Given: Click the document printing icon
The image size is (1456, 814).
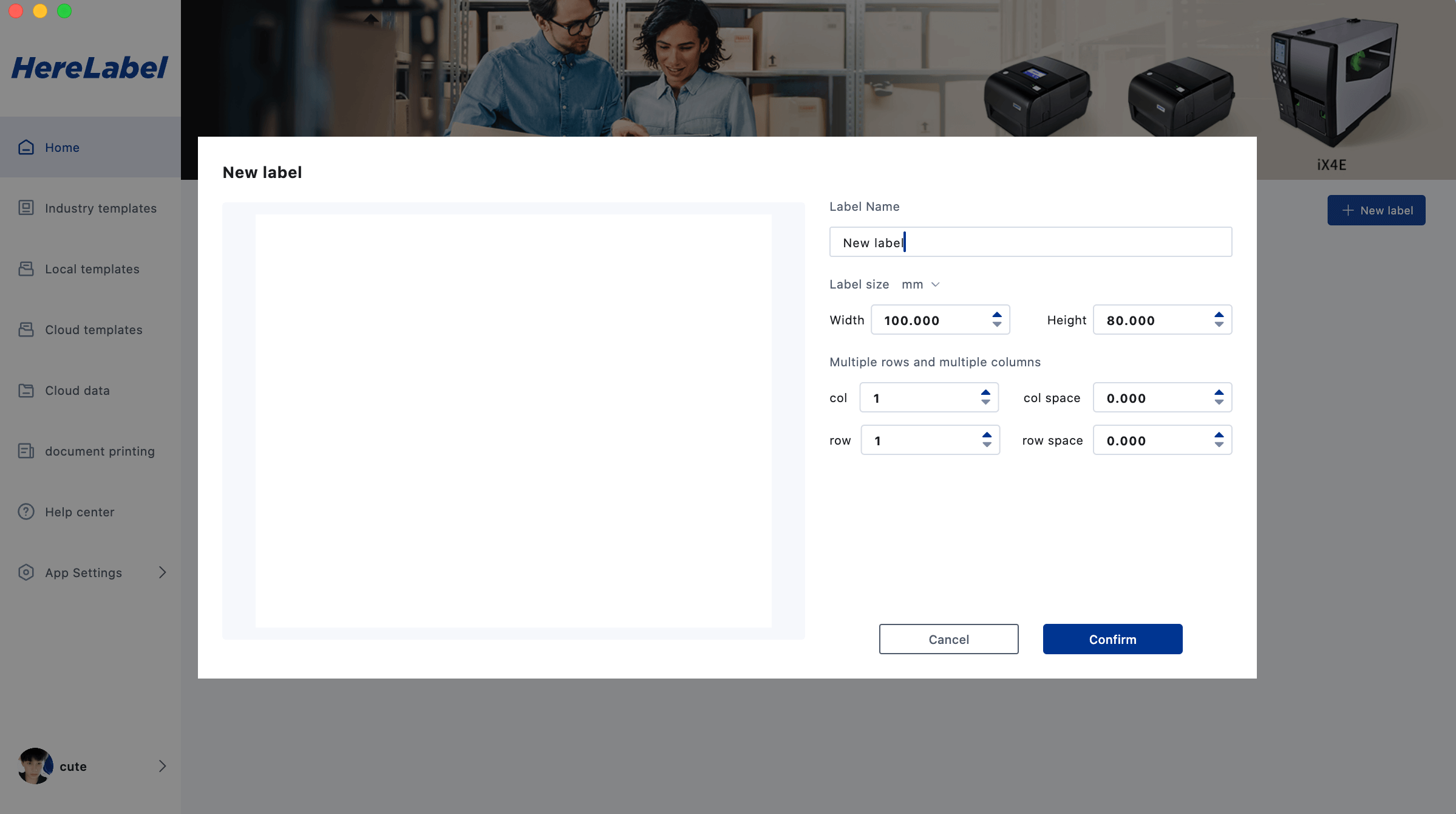Looking at the screenshot, I should [26, 451].
